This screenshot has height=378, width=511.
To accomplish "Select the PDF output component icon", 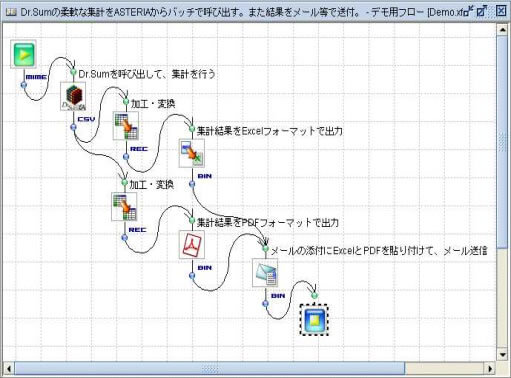I will click(192, 245).
